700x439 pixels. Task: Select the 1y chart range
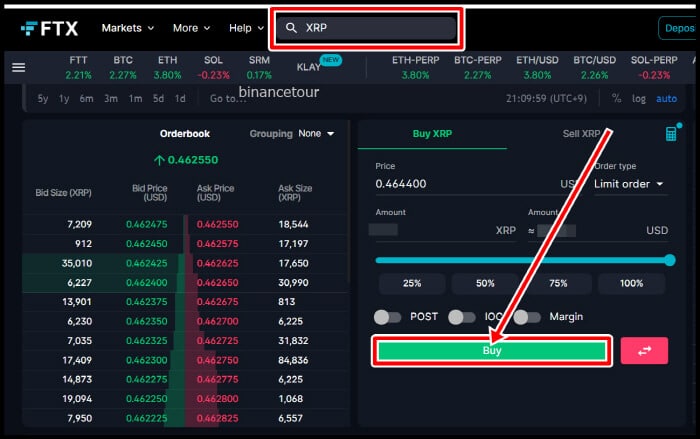[64, 99]
